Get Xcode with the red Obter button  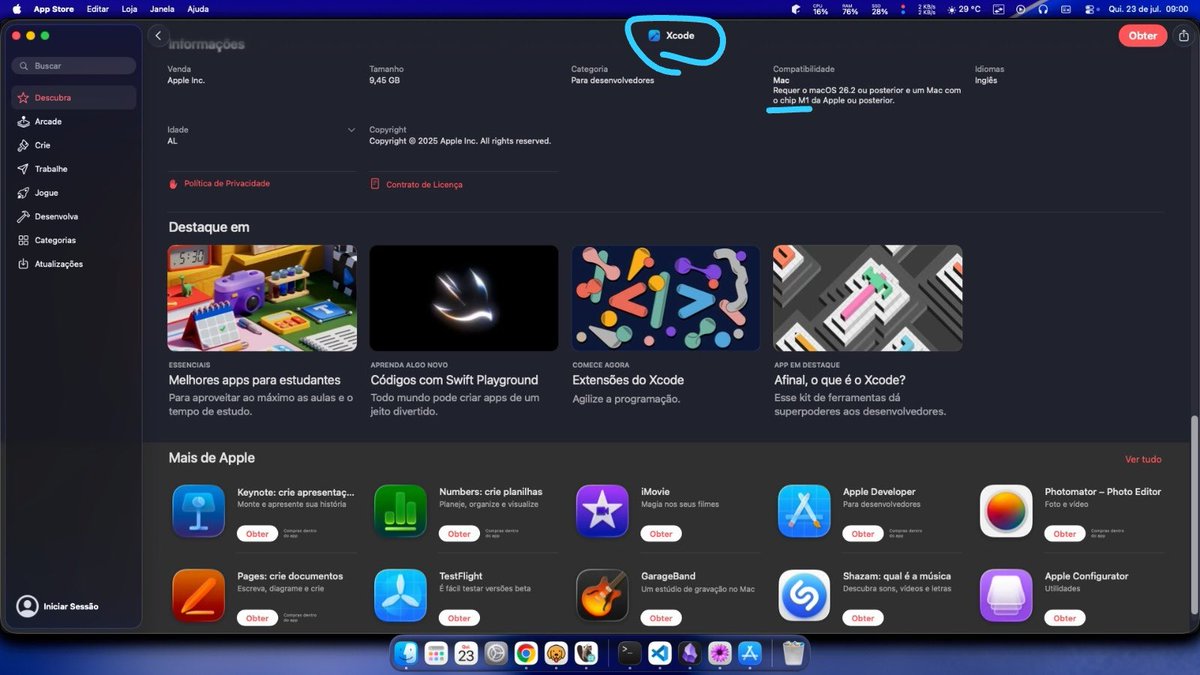[x=1142, y=36]
